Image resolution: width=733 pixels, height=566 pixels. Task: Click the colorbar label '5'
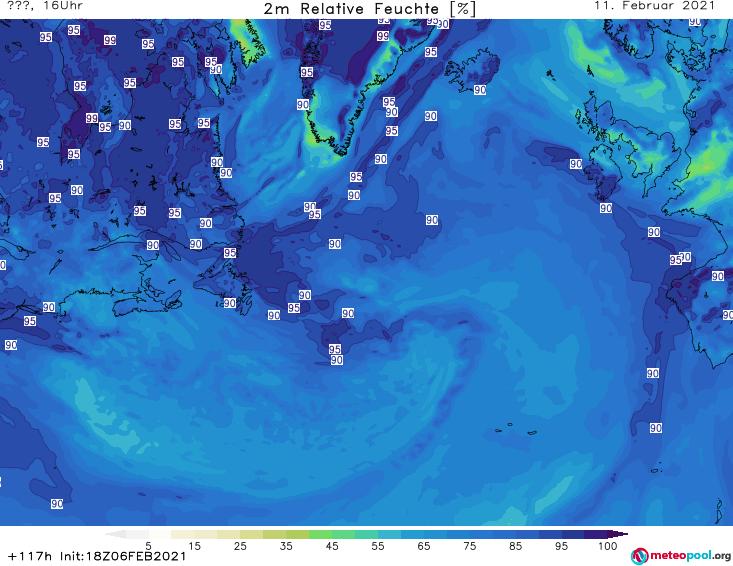point(148,546)
